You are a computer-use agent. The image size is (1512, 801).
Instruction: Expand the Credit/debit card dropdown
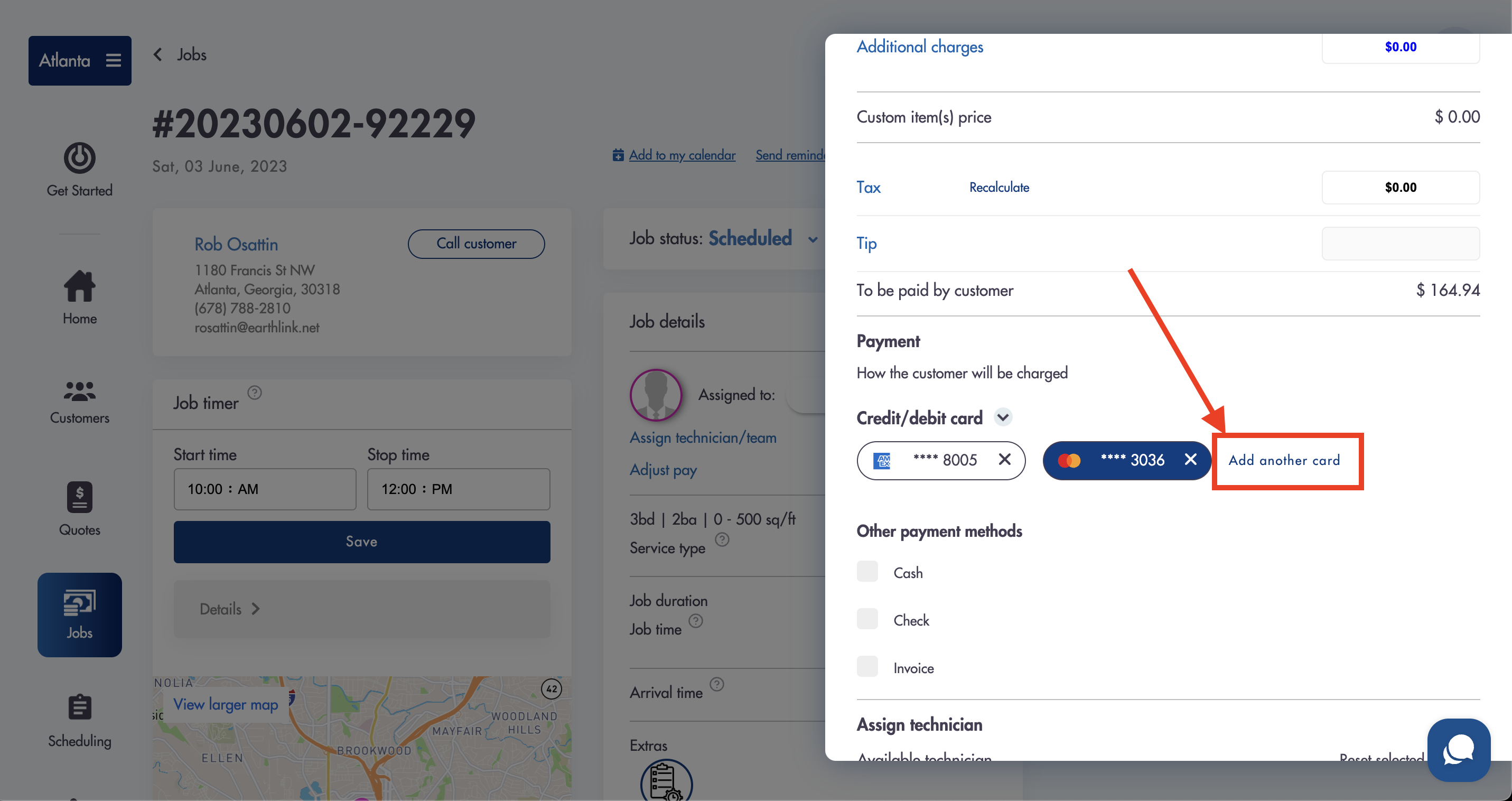tap(1003, 417)
